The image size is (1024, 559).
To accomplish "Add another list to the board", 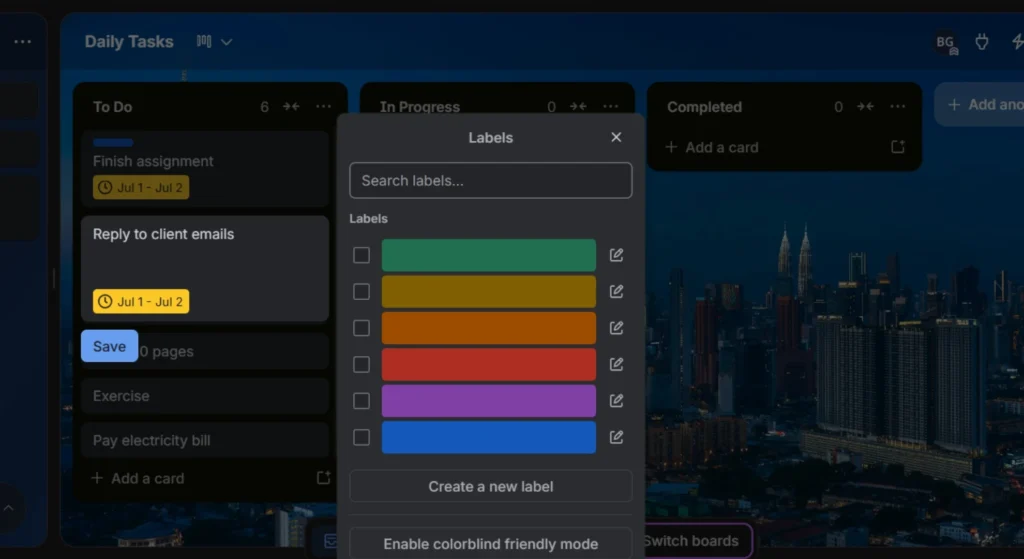I will click(x=980, y=104).
